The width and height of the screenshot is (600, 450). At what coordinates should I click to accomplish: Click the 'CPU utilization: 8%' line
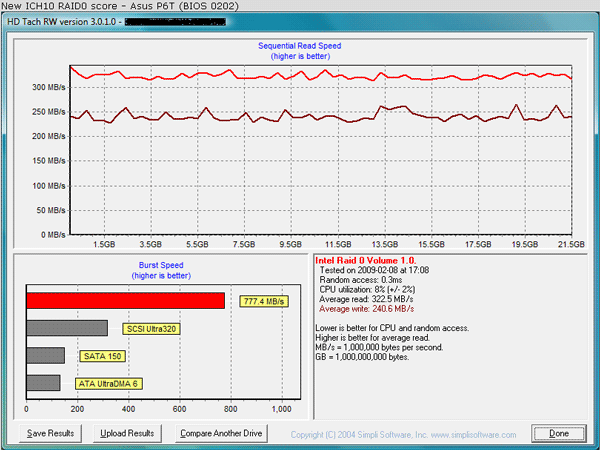point(367,289)
